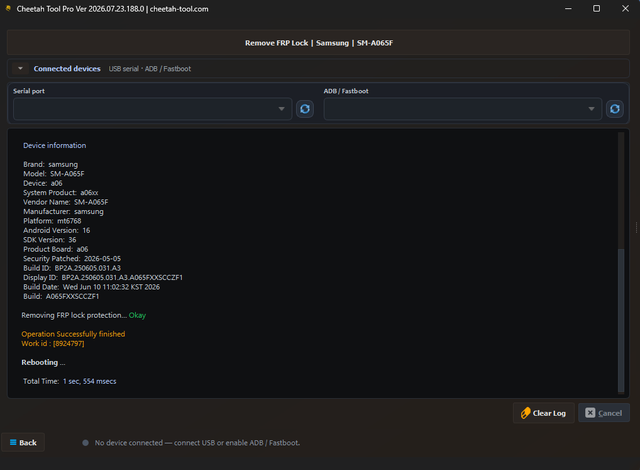The image size is (640, 470).
Task: Click the Connected devices label
Action: click(67, 69)
